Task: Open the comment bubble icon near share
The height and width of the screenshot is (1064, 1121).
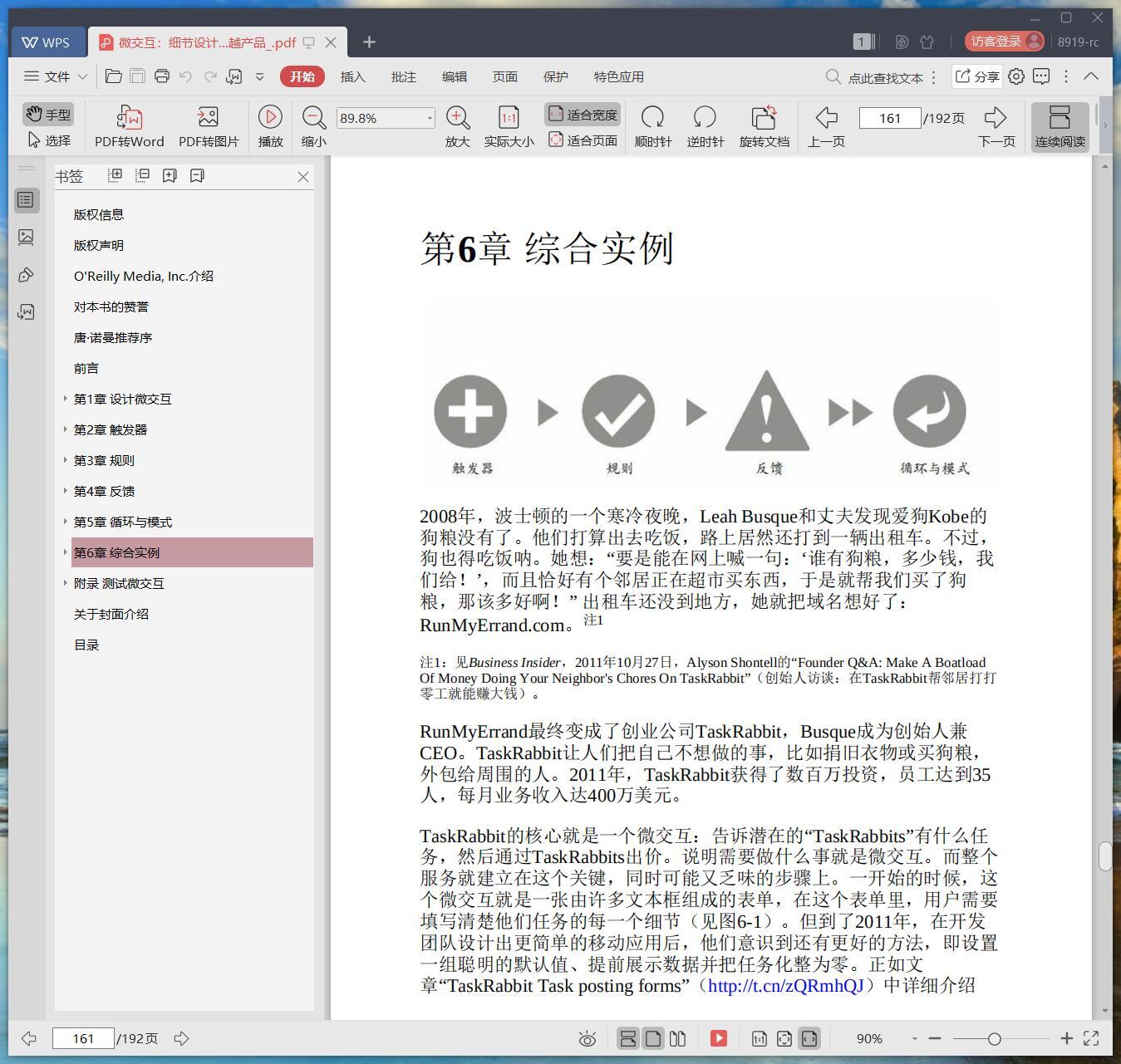Action: pyautogui.click(x=1041, y=76)
